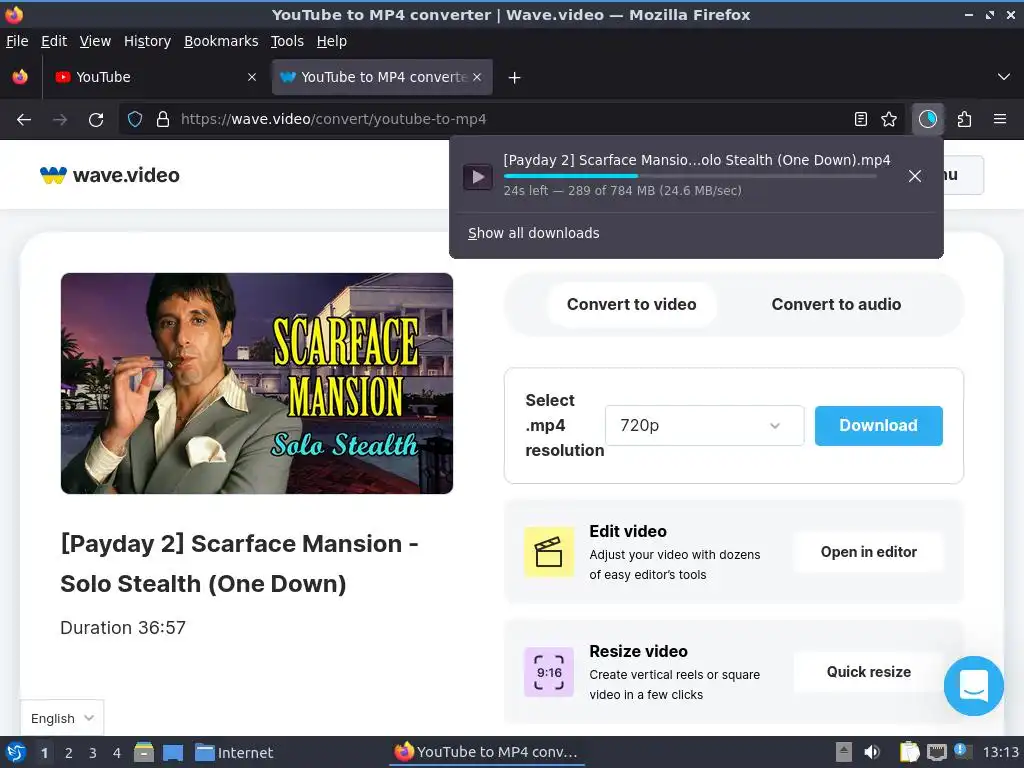Click the show desktop taskbar icon
1024x768 pixels.
173,752
